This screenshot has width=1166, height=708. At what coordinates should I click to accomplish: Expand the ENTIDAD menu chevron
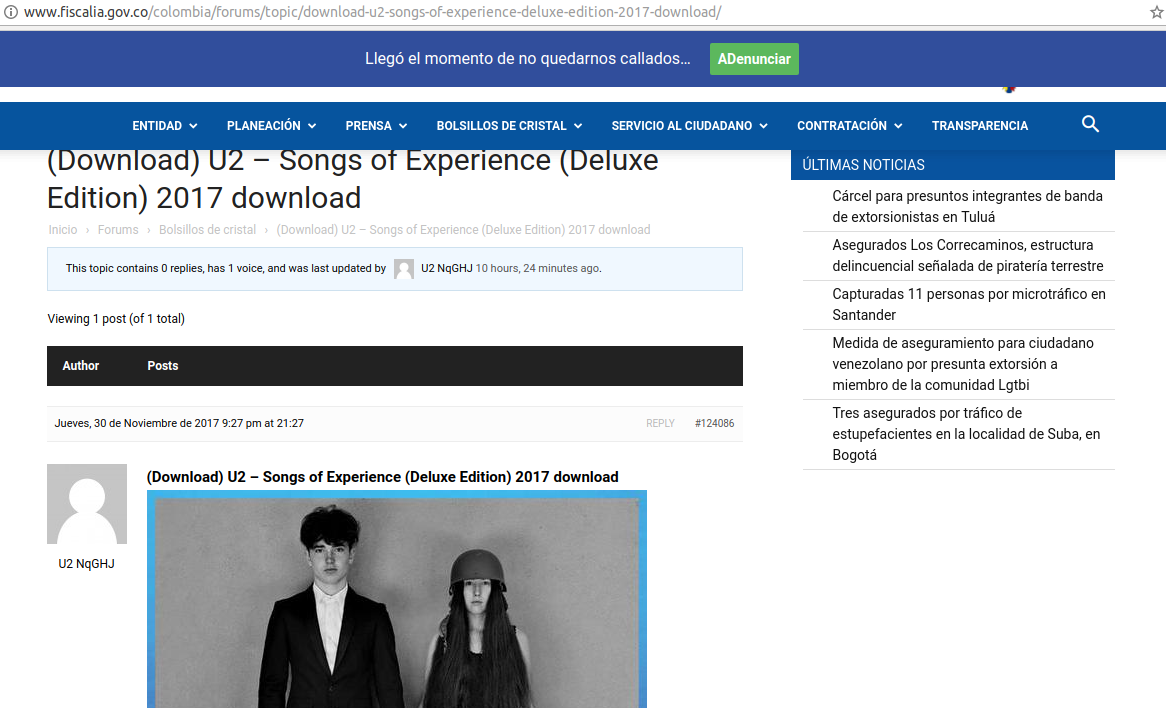pyautogui.click(x=193, y=126)
